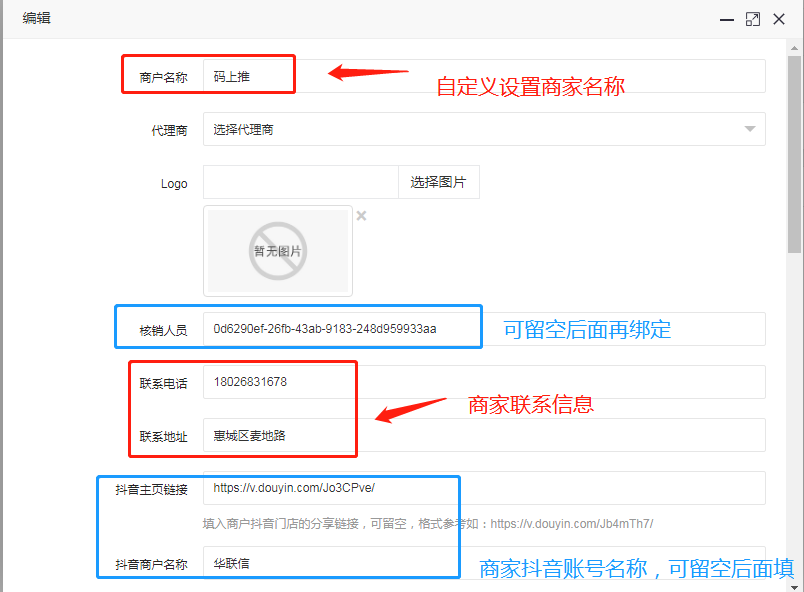Click the 编辑 dialog title text
The width and height of the screenshot is (804, 592).
pos(36,18)
